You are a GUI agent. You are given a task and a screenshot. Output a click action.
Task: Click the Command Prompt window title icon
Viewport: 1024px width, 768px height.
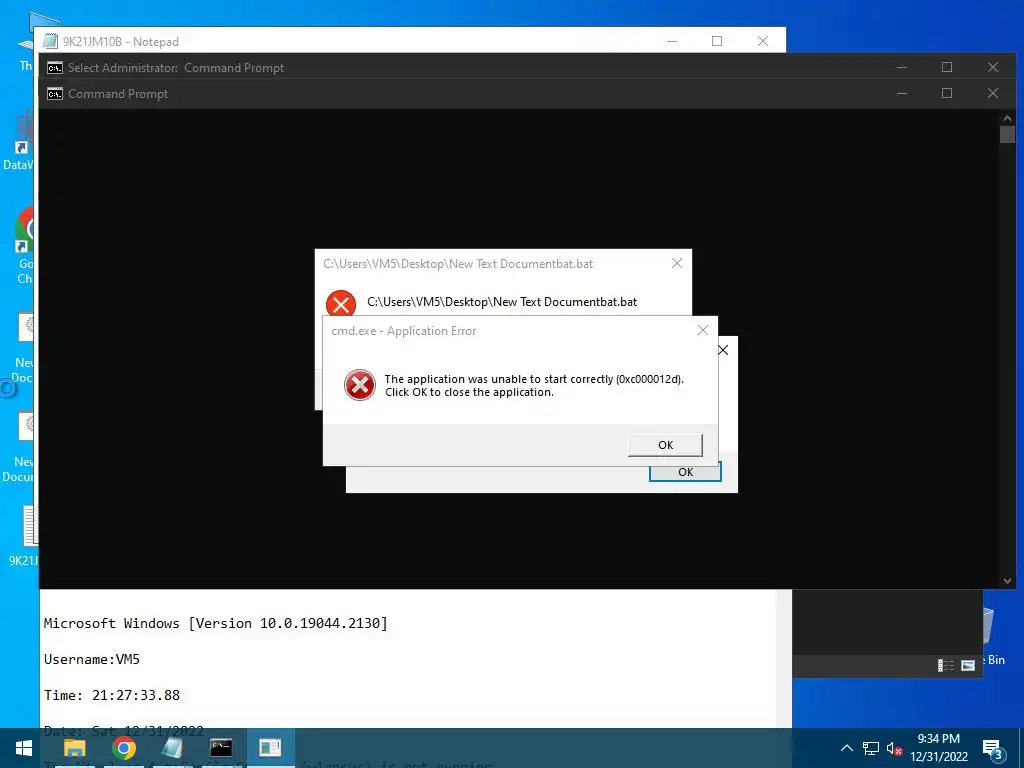coord(55,94)
